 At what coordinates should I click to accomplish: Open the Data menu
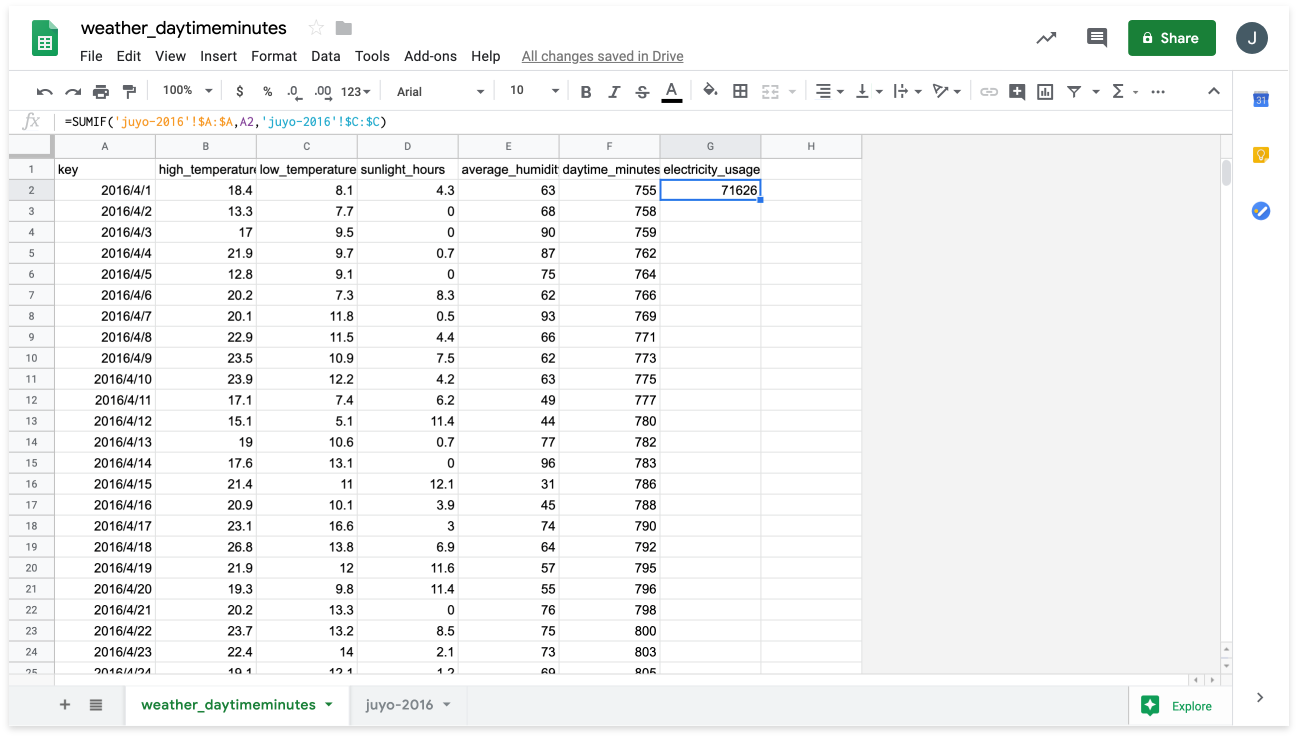click(326, 56)
